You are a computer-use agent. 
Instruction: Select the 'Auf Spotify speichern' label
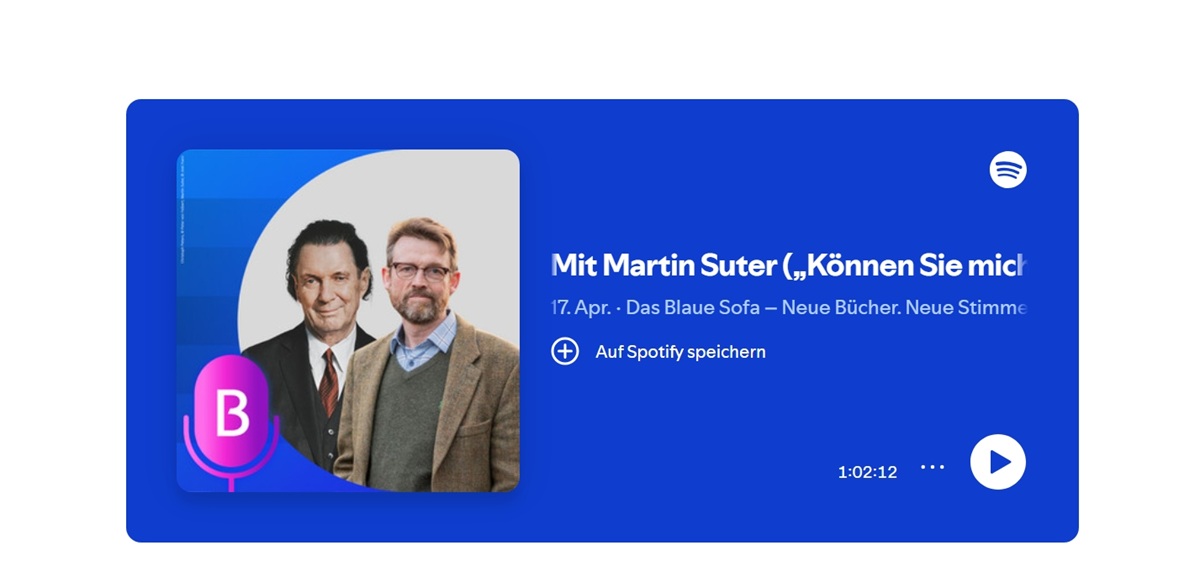coord(680,352)
